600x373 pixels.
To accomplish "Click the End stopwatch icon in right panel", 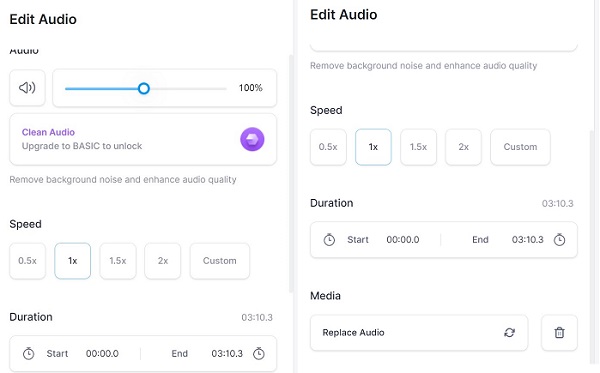I will coord(559,240).
